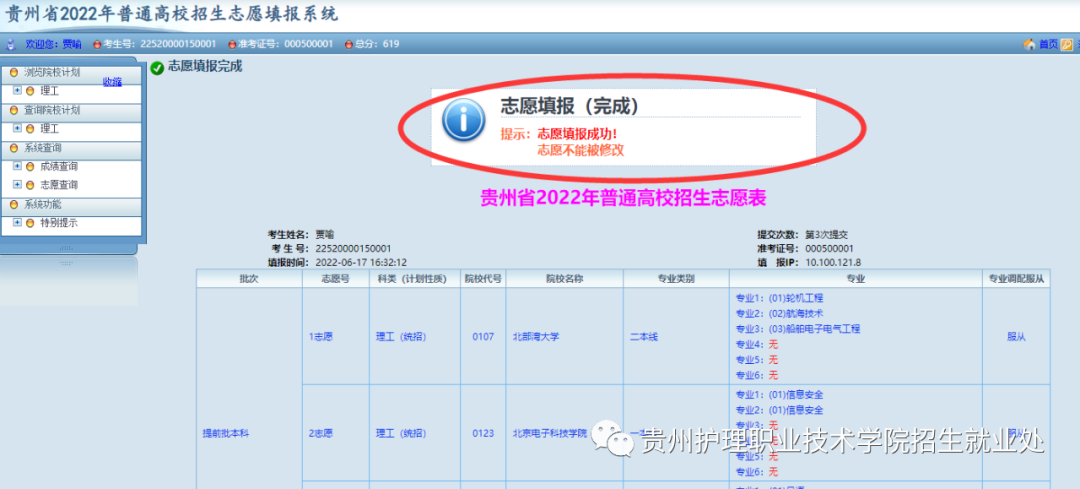Expand the 成绩查询 tree node
The height and width of the screenshot is (489, 1080).
[17, 166]
